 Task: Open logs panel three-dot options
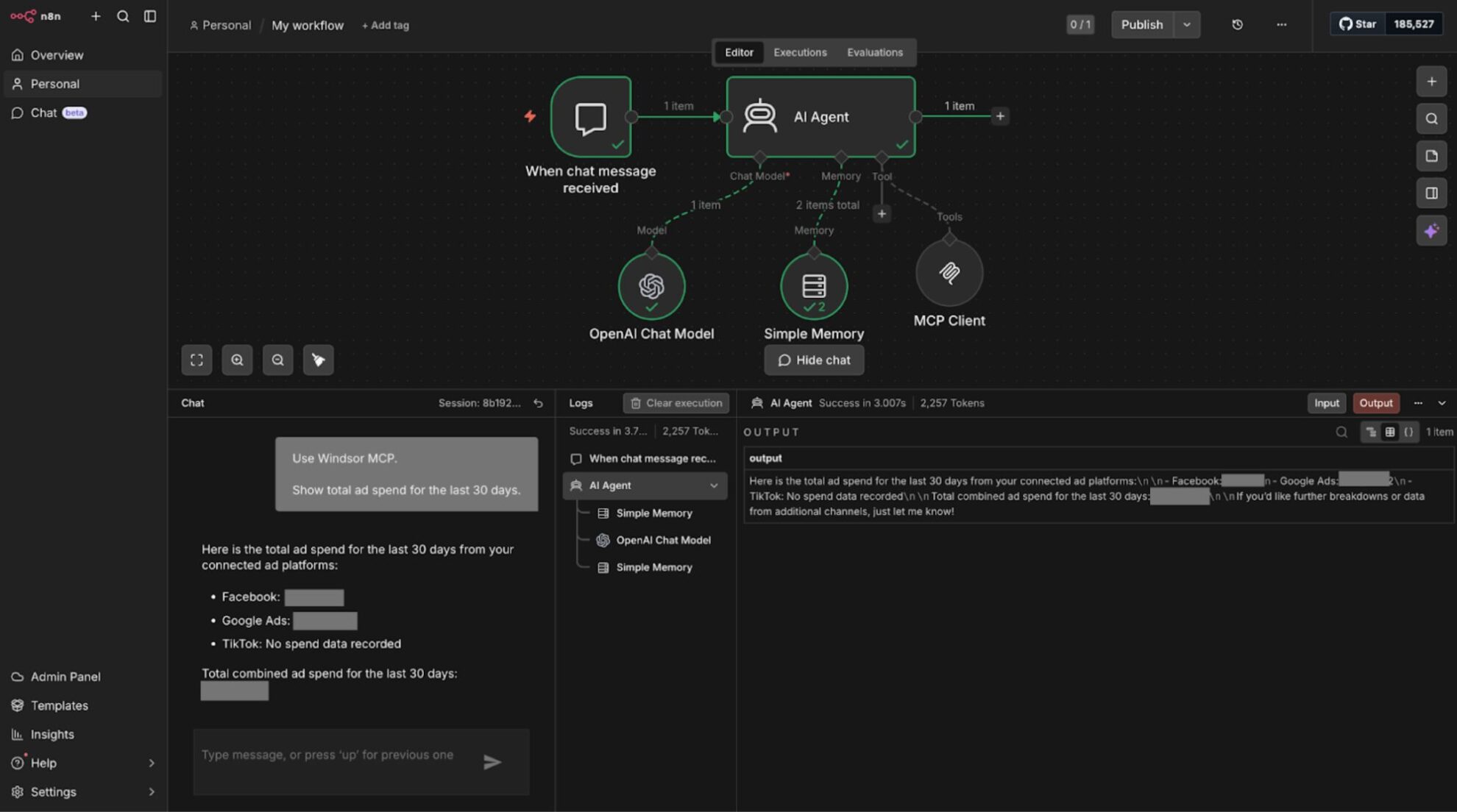point(1418,403)
